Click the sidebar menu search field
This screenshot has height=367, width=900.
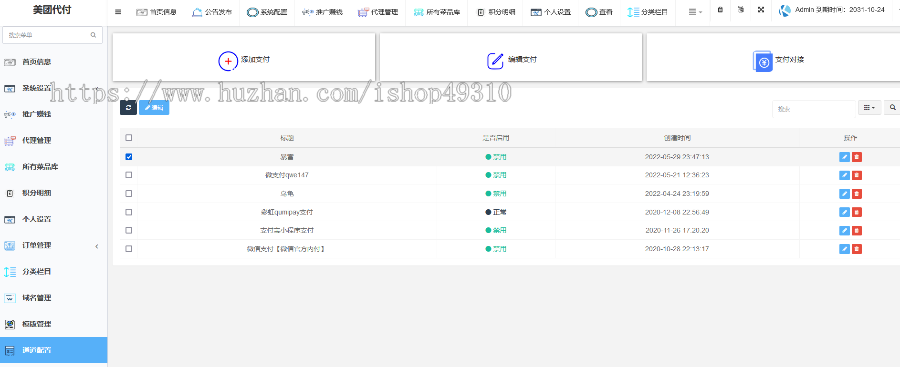tap(53, 35)
